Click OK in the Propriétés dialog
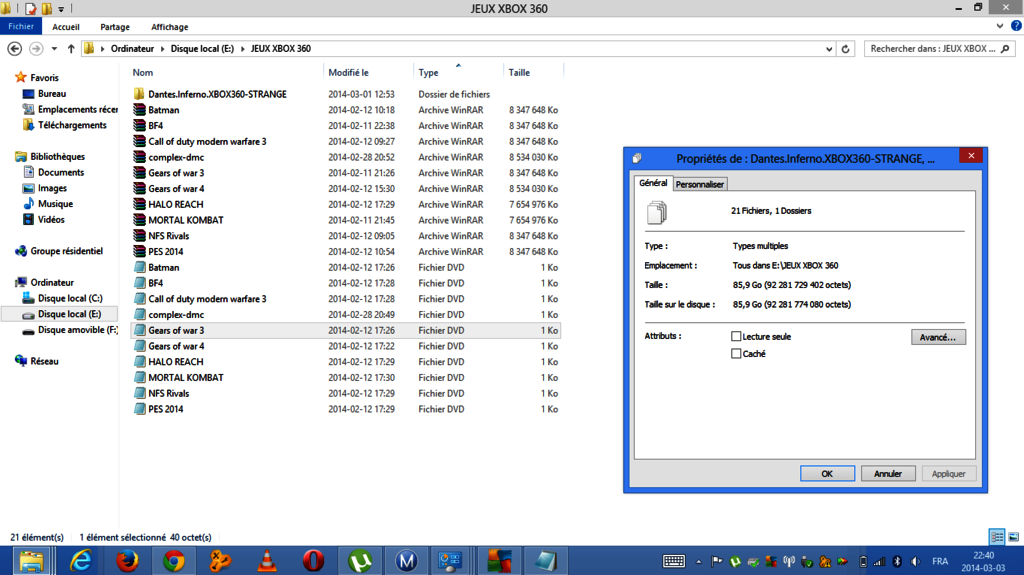Screen dimensions: 1024x575 (x=827, y=474)
